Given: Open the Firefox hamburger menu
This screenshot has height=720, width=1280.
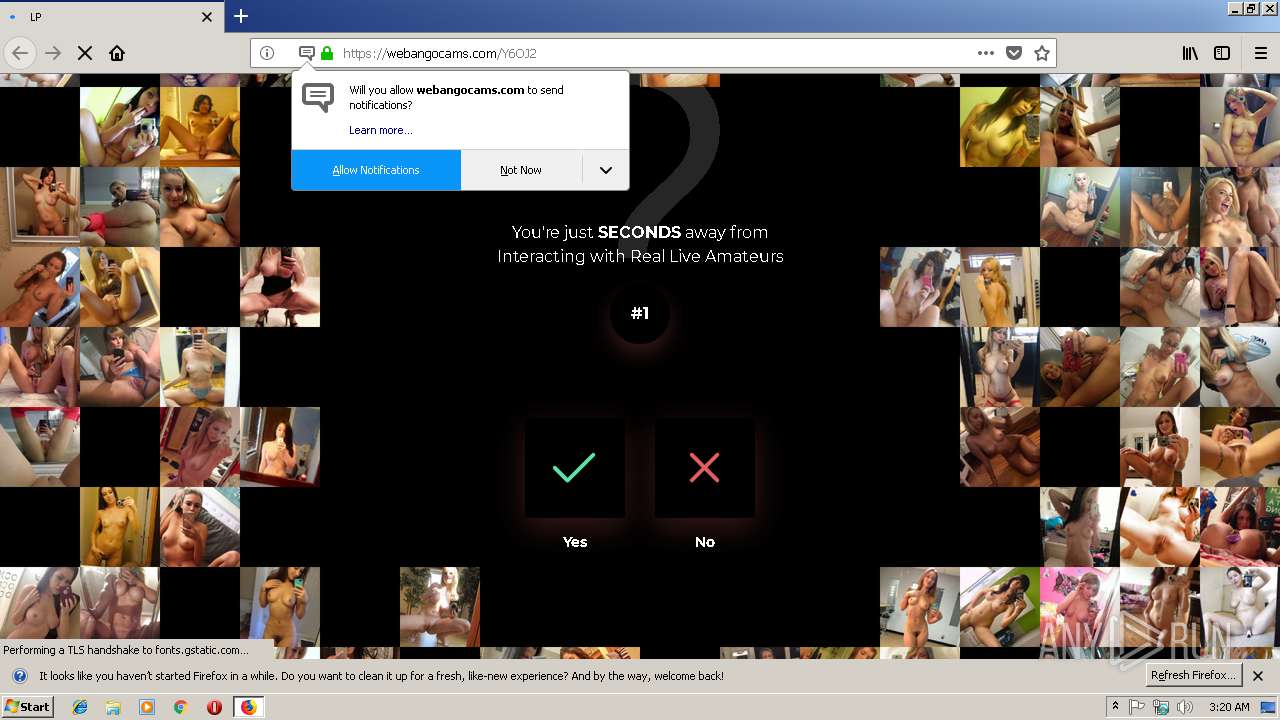Looking at the screenshot, I should pos(1261,53).
